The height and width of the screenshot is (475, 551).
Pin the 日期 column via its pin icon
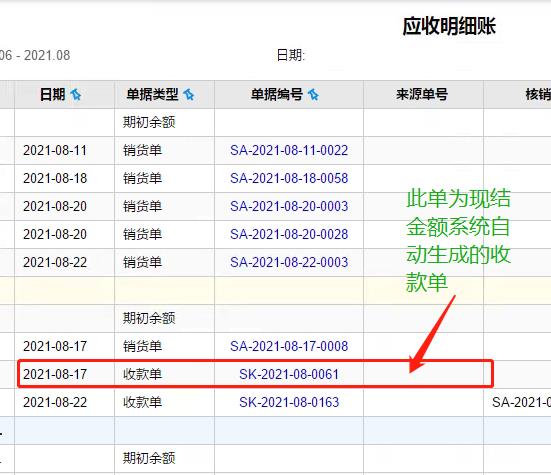(x=76, y=95)
